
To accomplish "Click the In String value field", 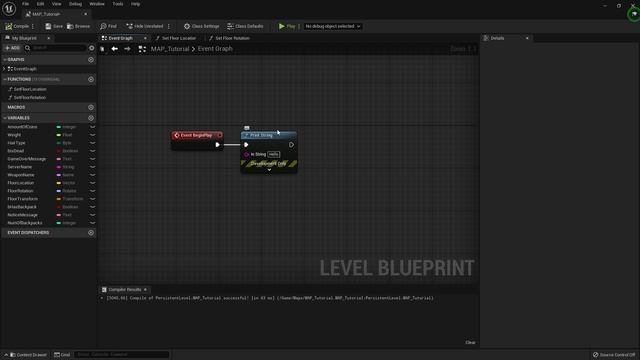I will 273,154.
